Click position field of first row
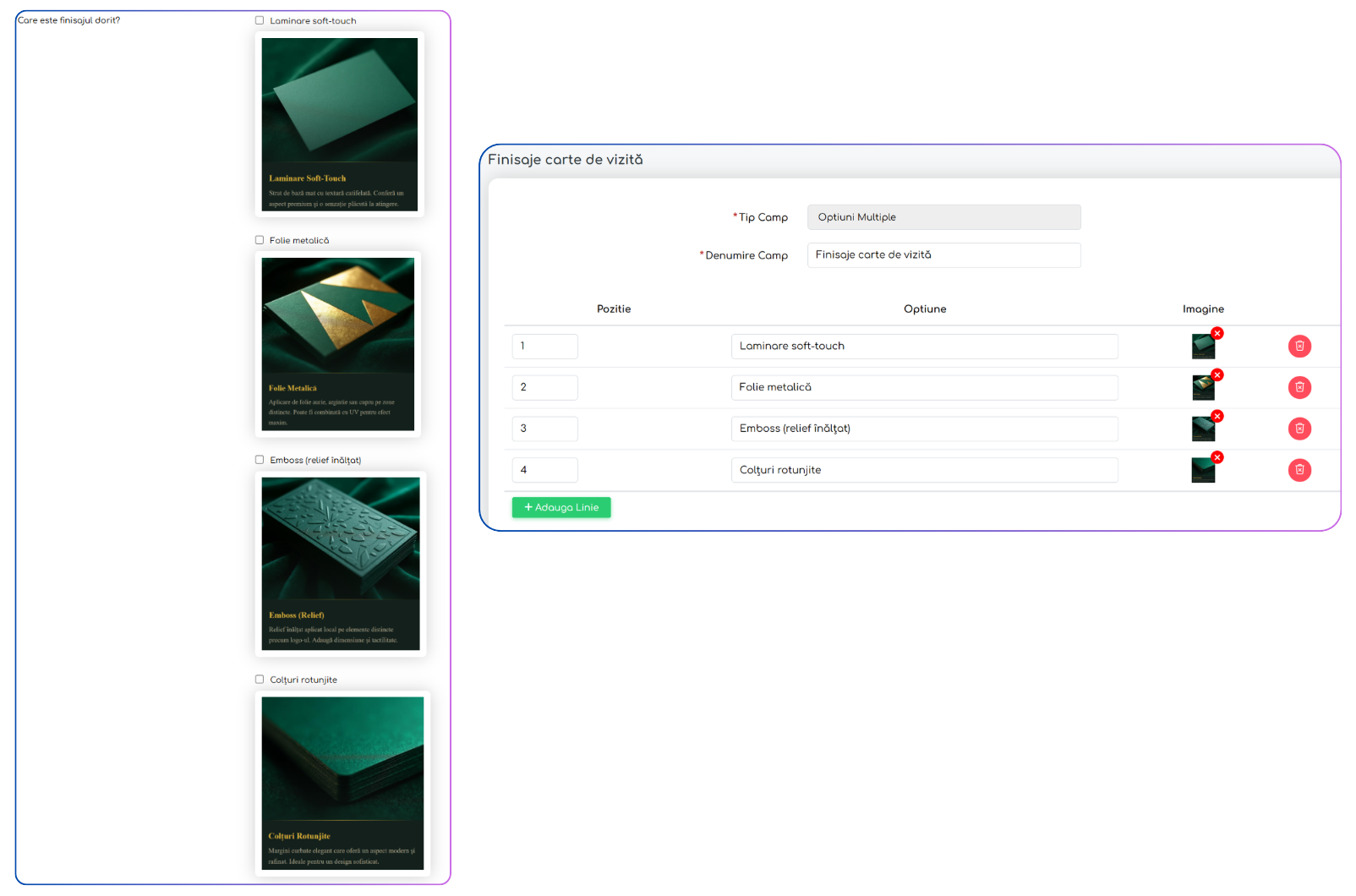 coord(544,347)
